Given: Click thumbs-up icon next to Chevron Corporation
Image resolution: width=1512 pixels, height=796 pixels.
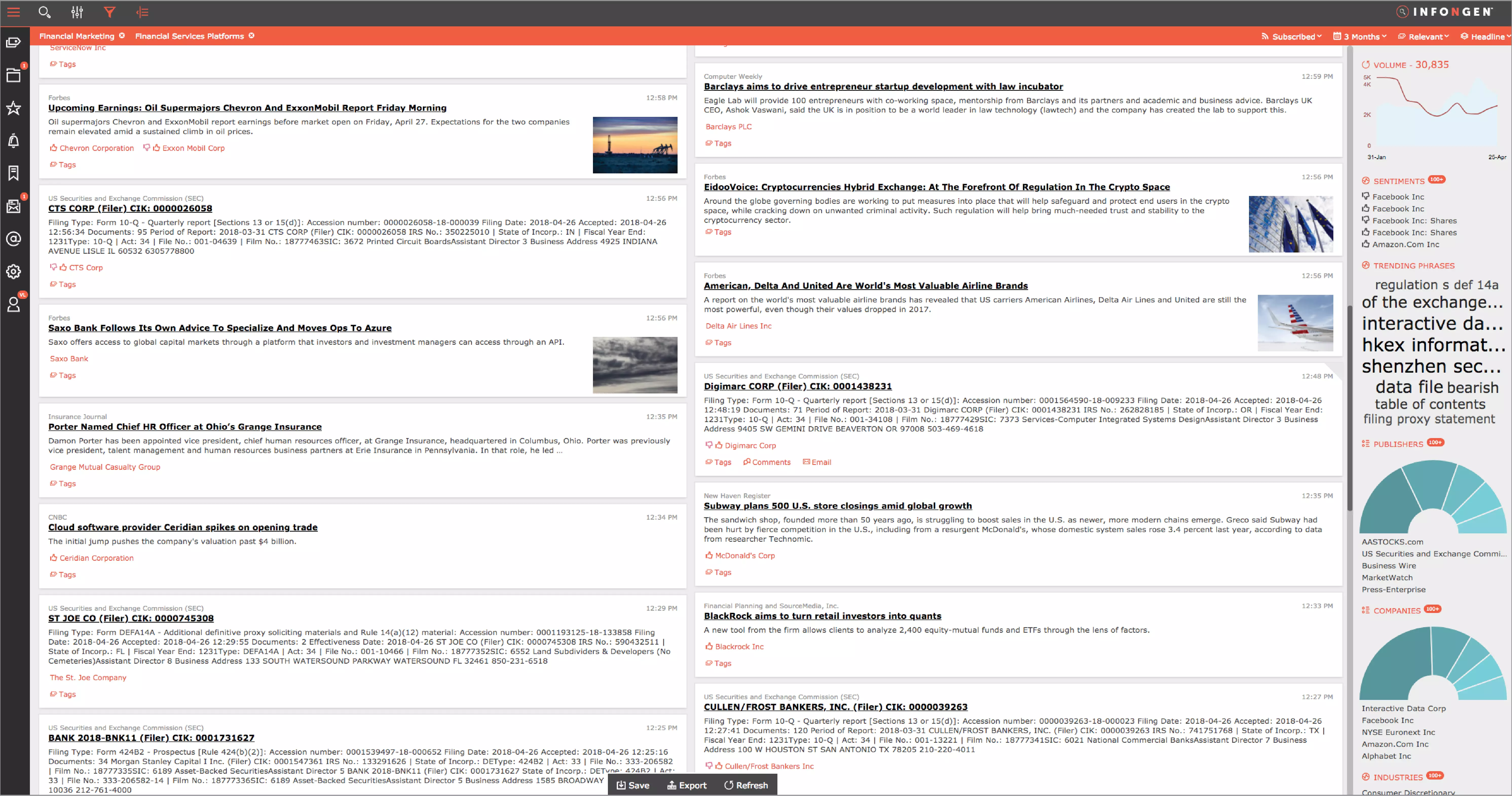Looking at the screenshot, I should [53, 148].
